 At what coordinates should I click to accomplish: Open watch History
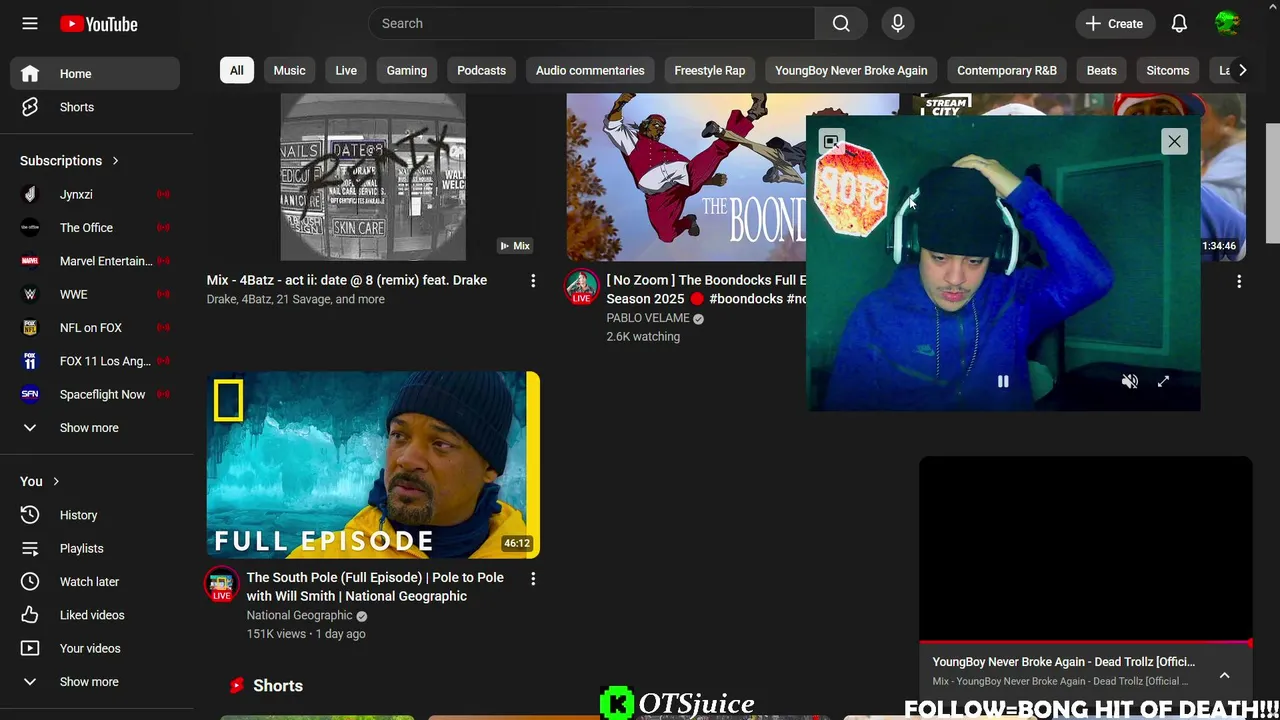95,515
